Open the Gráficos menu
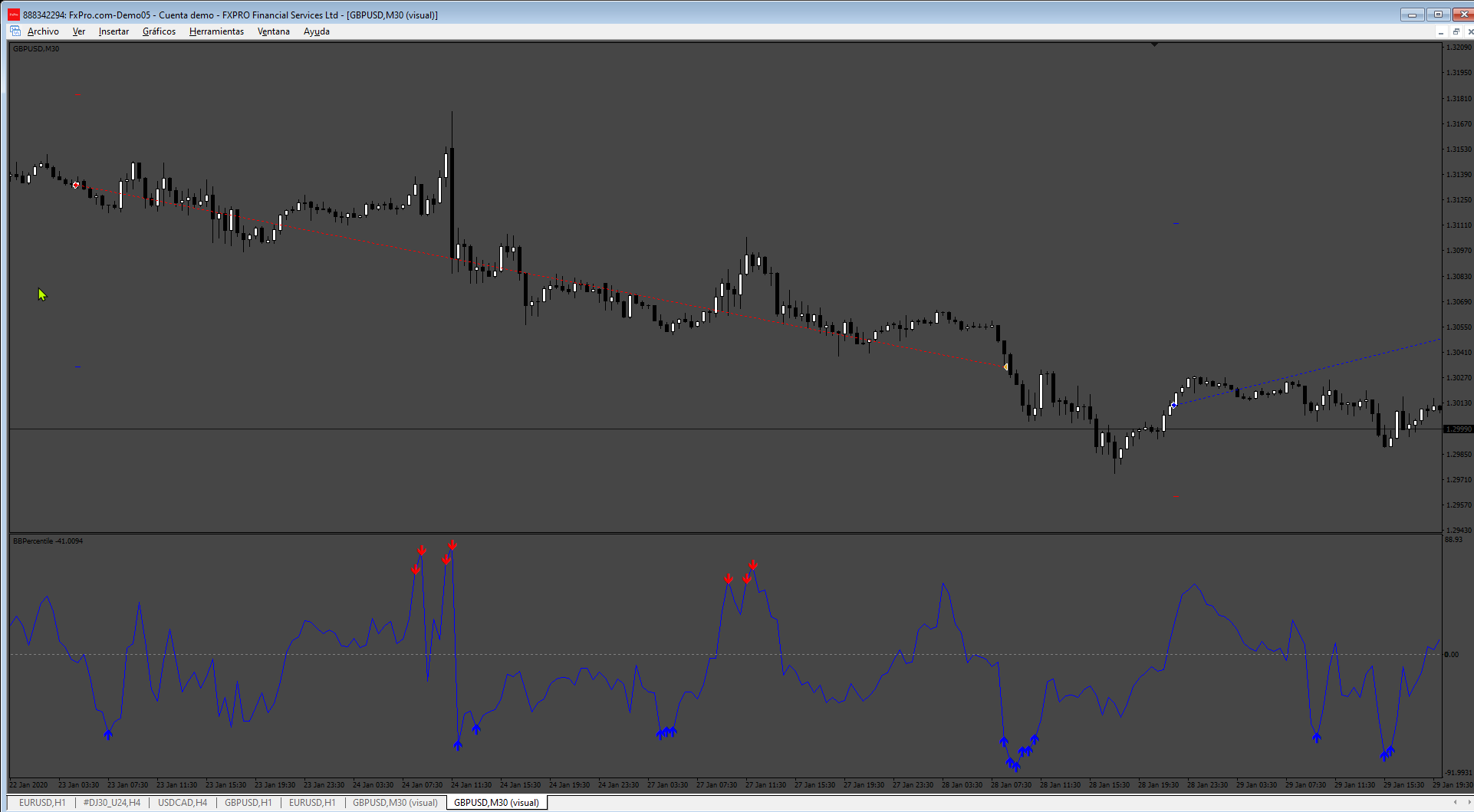1474x812 pixels. click(159, 31)
